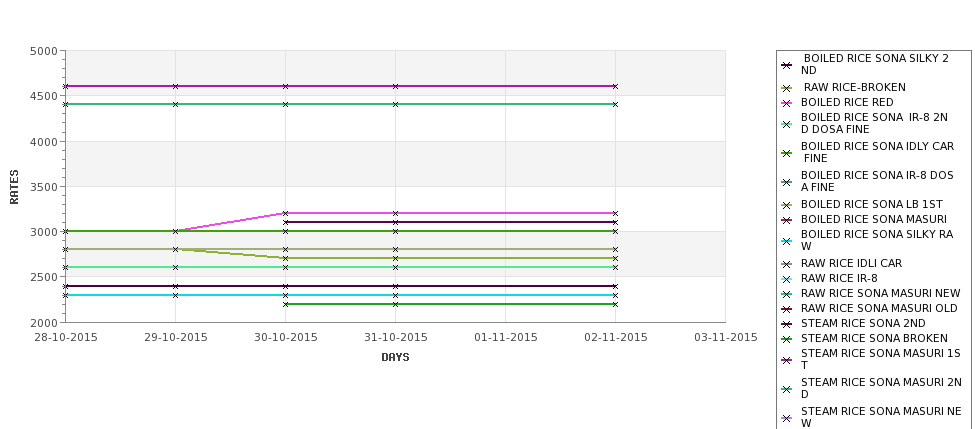The image size is (975, 429).
Task: Click the 3200 data point on 02-11-2015
Action: tap(616, 213)
